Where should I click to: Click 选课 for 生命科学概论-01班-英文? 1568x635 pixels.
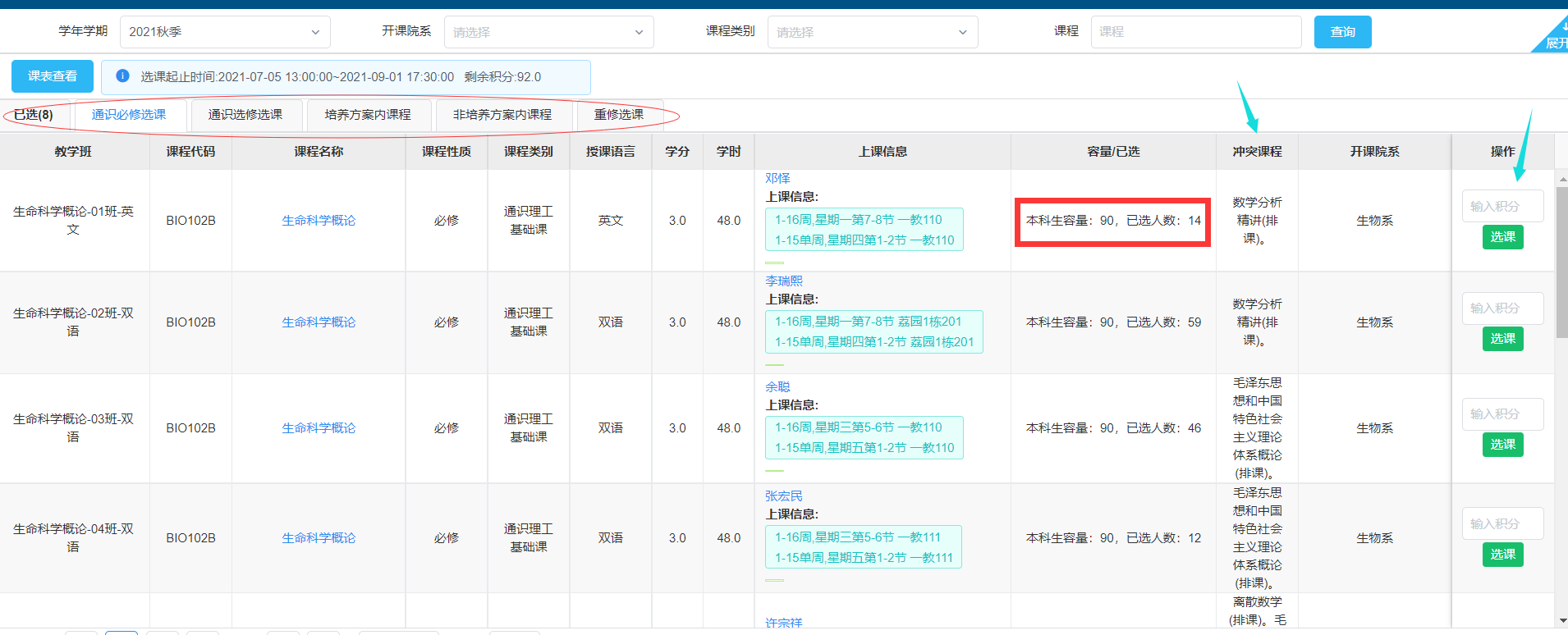coord(1502,237)
